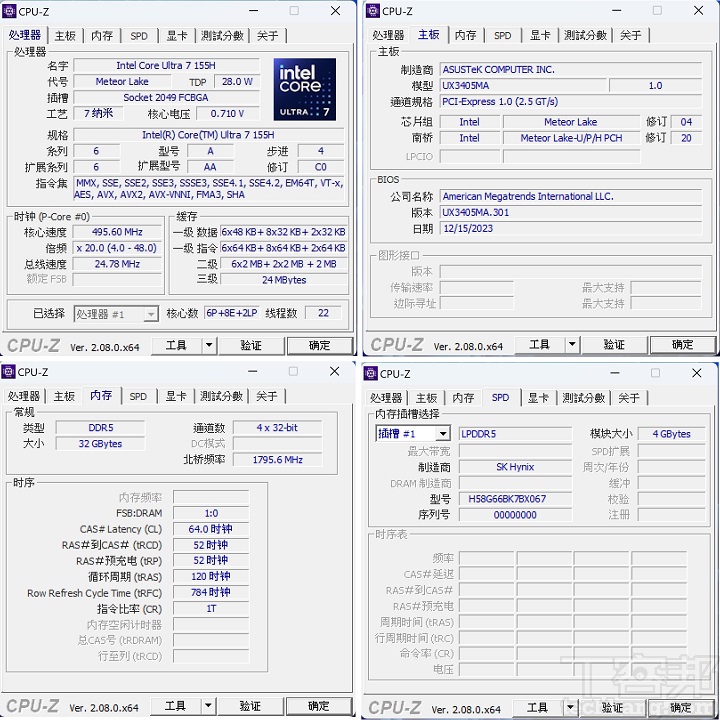
Task: Select 显卡 tab in mainboard window
Action: (540, 35)
